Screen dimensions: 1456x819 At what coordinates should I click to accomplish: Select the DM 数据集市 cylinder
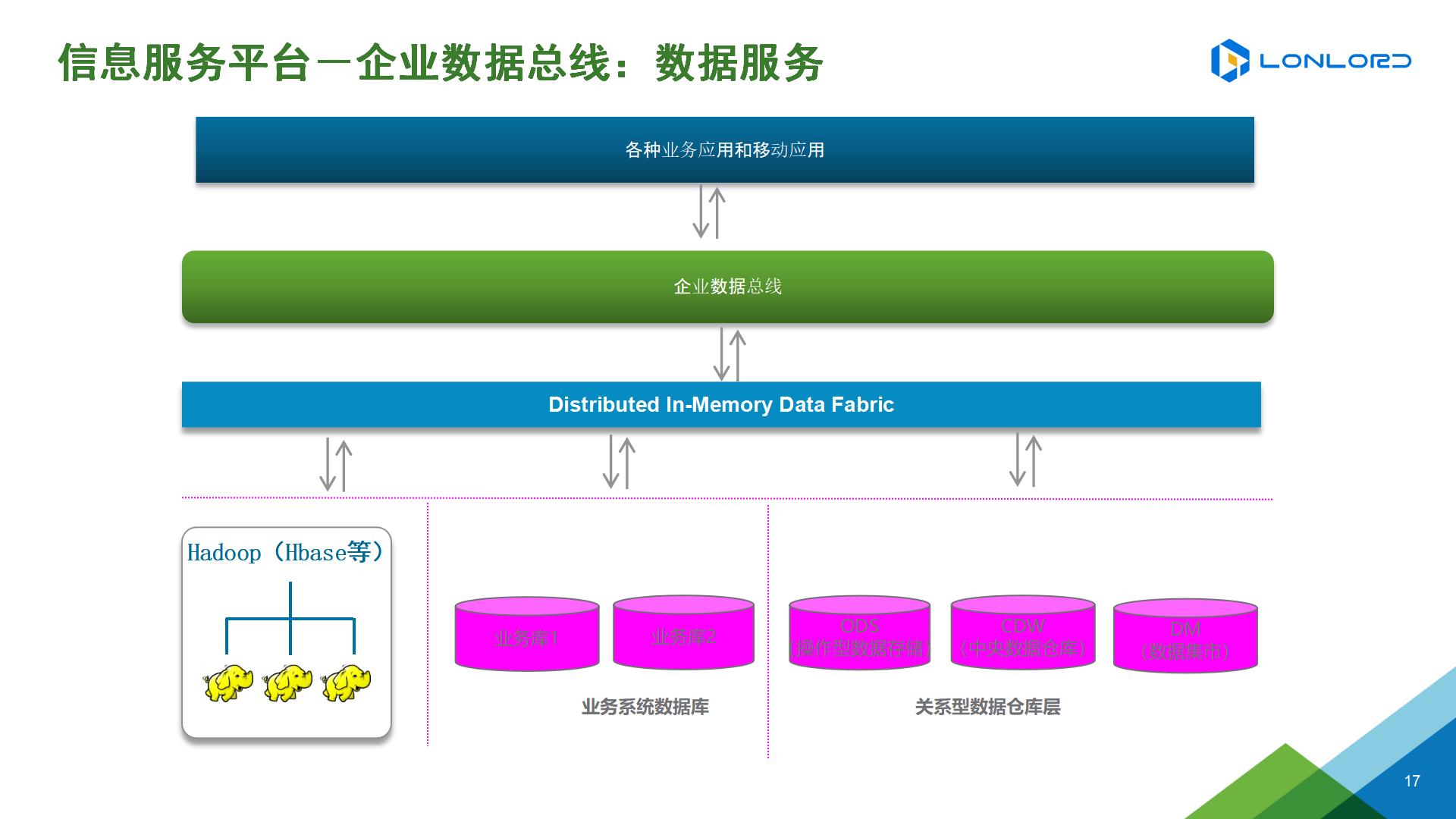(1185, 637)
